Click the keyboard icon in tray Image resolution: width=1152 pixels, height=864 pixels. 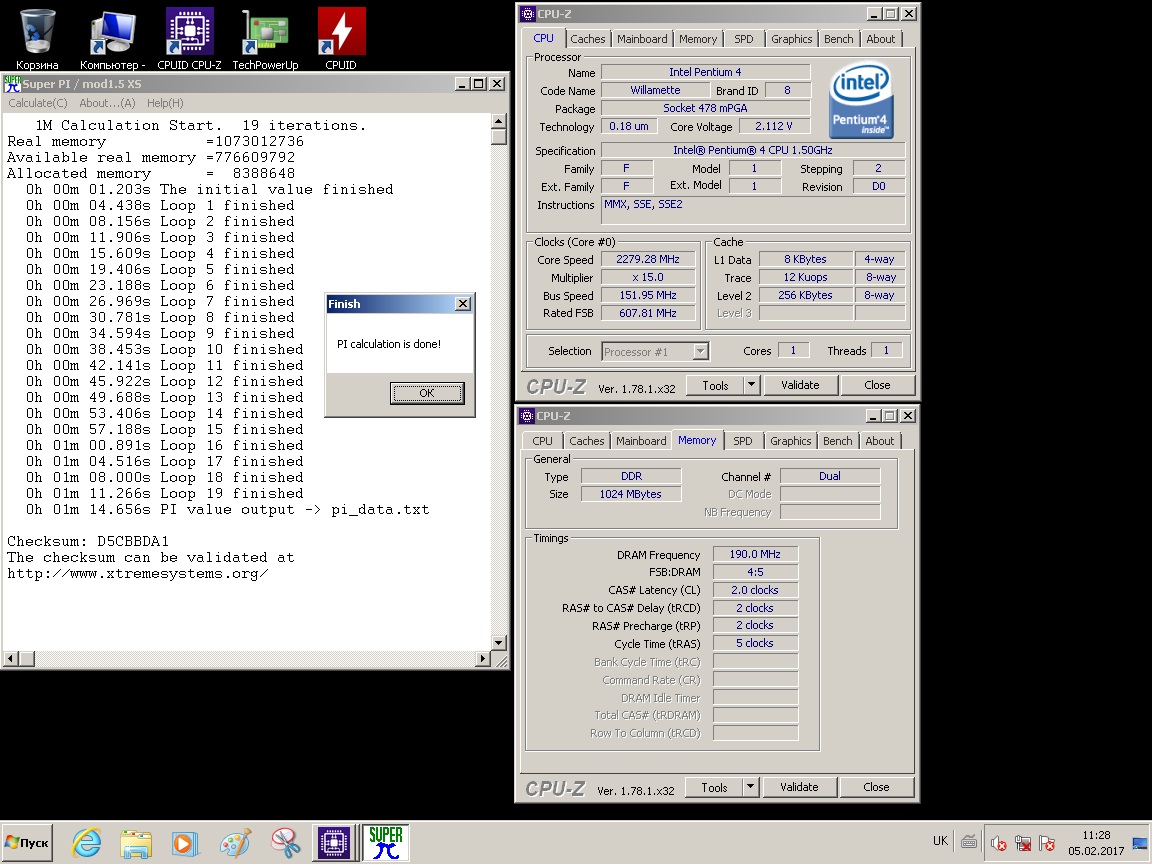pos(969,841)
